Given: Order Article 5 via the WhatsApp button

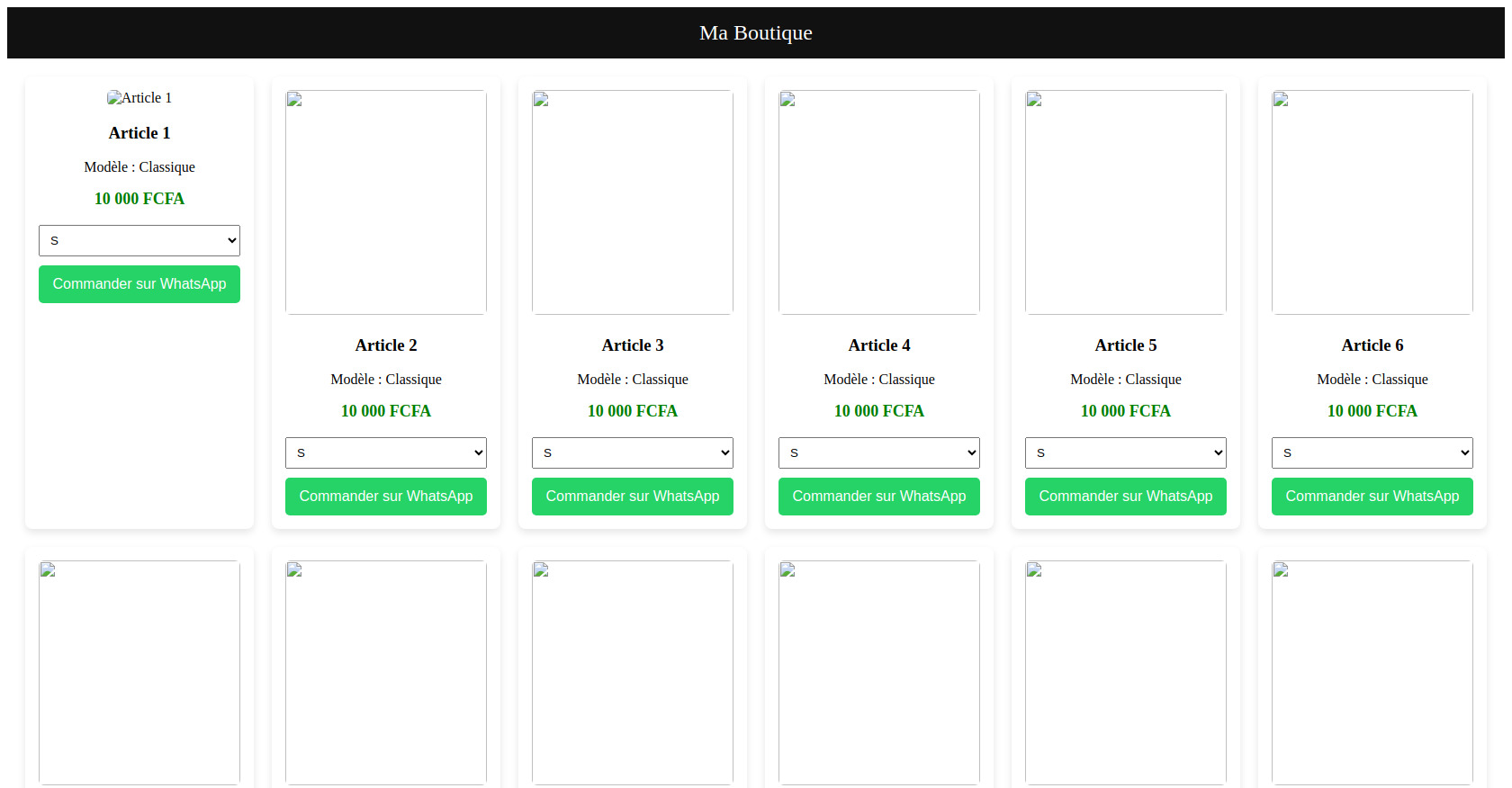Looking at the screenshot, I should click(x=1125, y=497).
